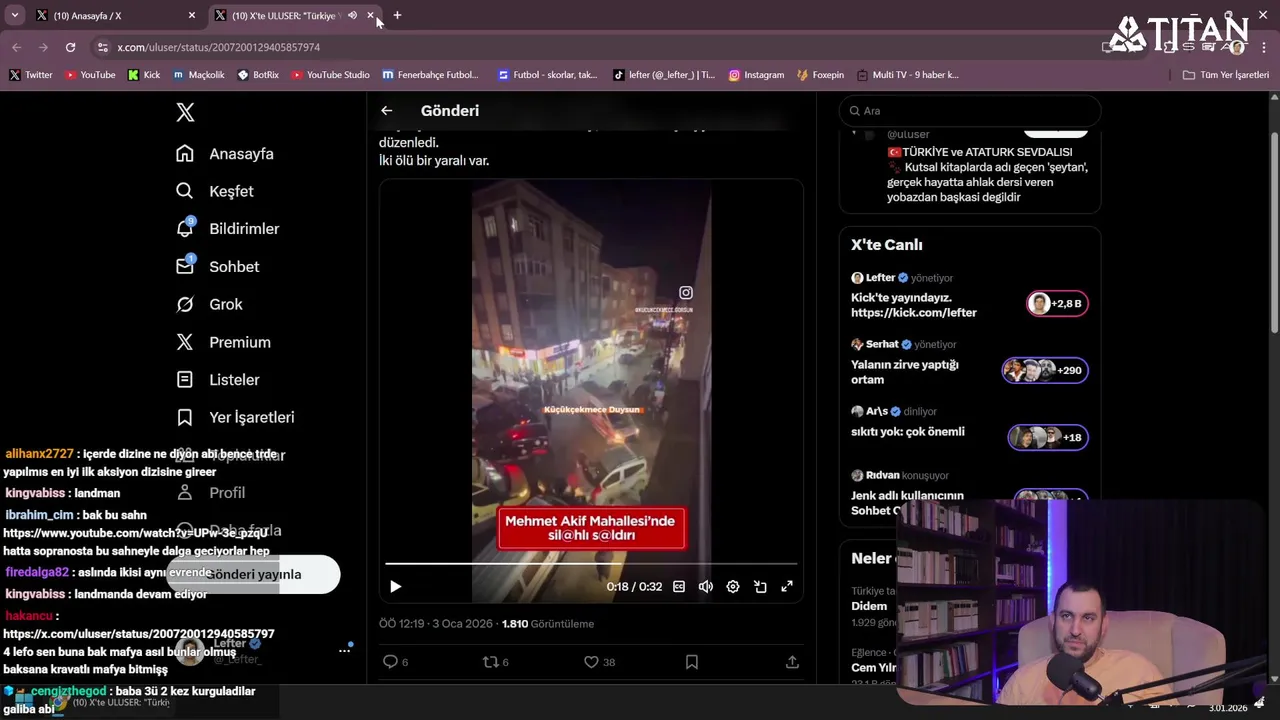Mute the ULUSER tab audio icon

click(352, 16)
